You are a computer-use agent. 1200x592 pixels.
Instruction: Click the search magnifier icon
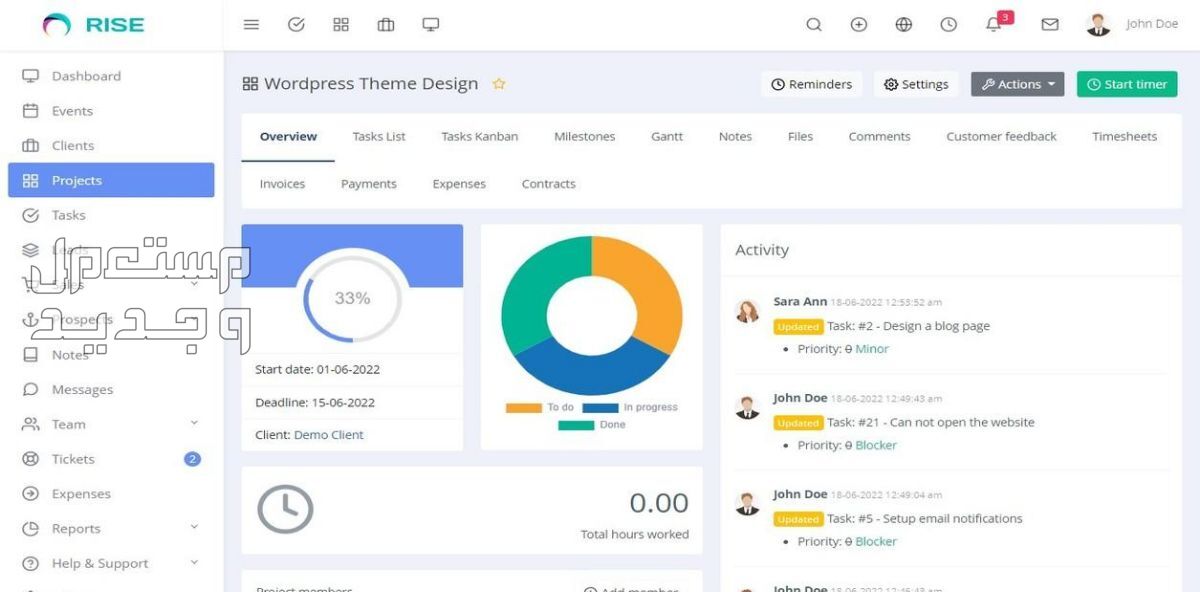coord(814,25)
